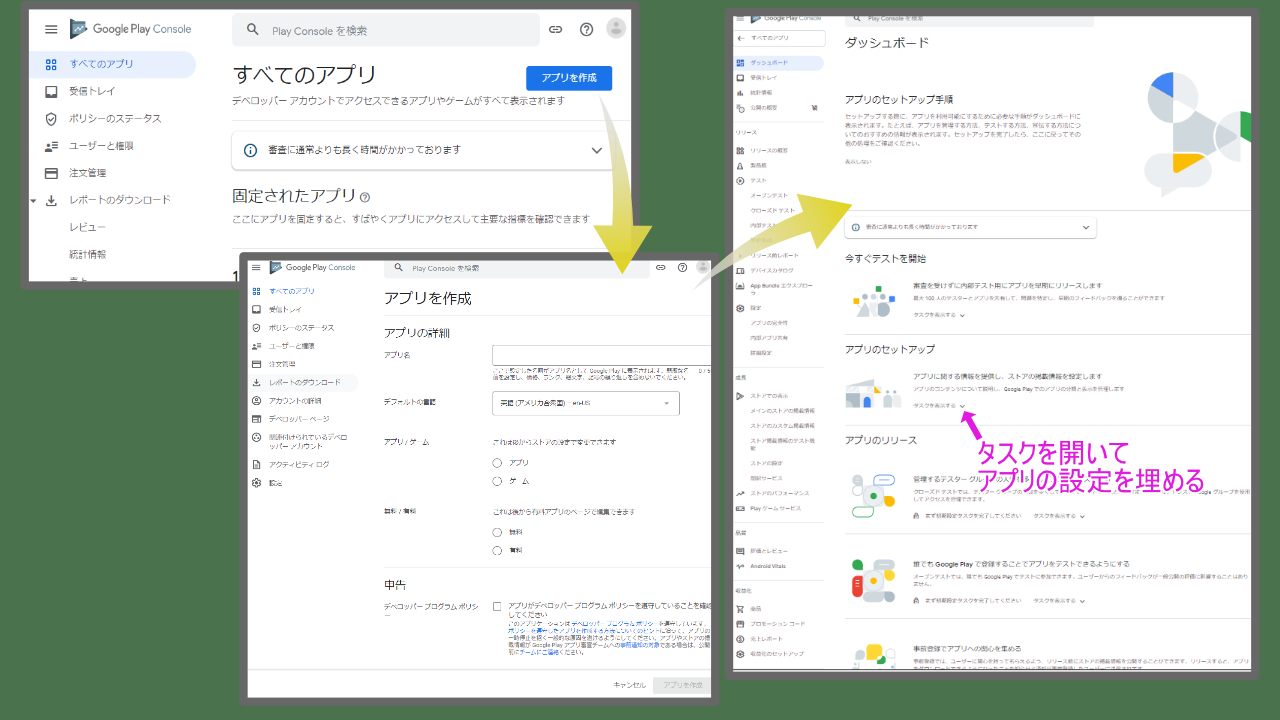Viewport: 1280px width, 720px height.
Task: Click help icon beside 固定されたアプリ heading
Action: (x=365, y=198)
